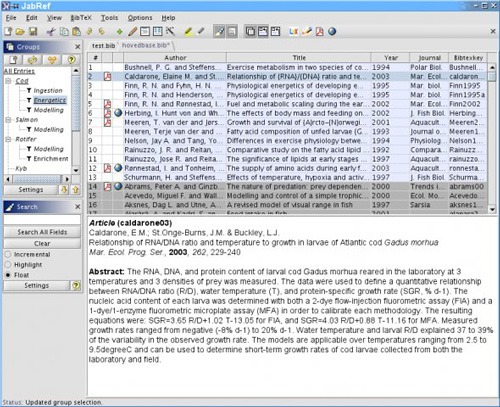
Task: Open a database using the folder icon
Action: [x=20, y=32]
